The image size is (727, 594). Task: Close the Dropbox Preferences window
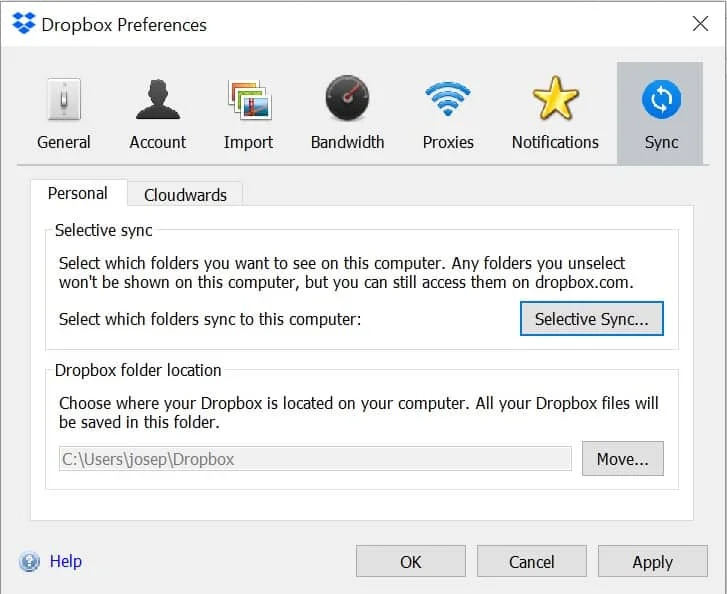(700, 23)
